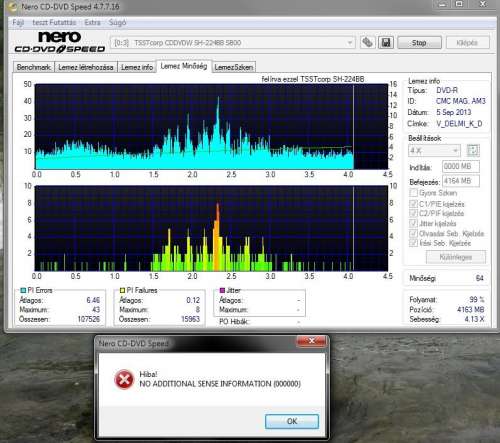Toggle the Írási Seb. Kijelzés checkbox
The height and width of the screenshot is (443, 500).
point(413,243)
